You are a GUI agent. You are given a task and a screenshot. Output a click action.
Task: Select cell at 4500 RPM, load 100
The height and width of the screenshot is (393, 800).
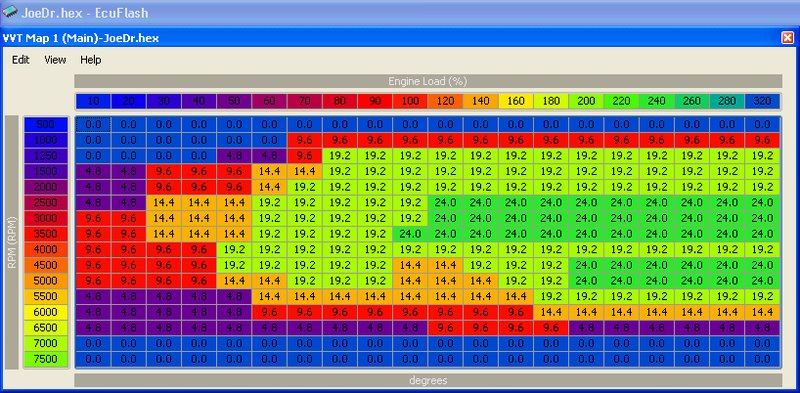coord(410,265)
